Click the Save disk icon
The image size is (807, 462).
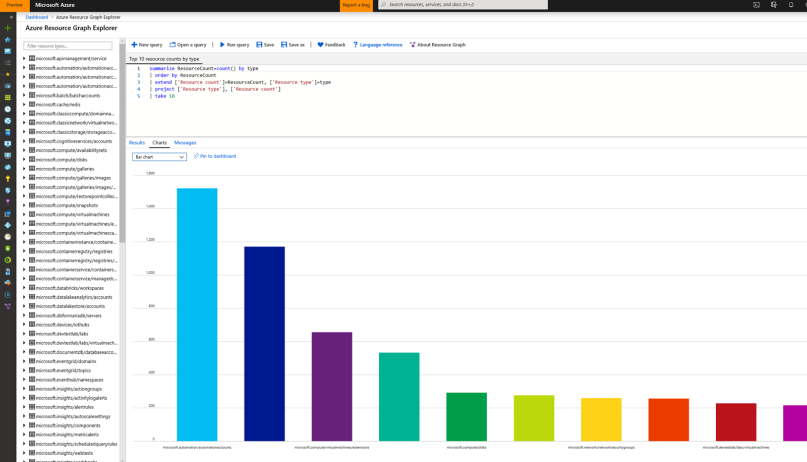tap(258, 45)
